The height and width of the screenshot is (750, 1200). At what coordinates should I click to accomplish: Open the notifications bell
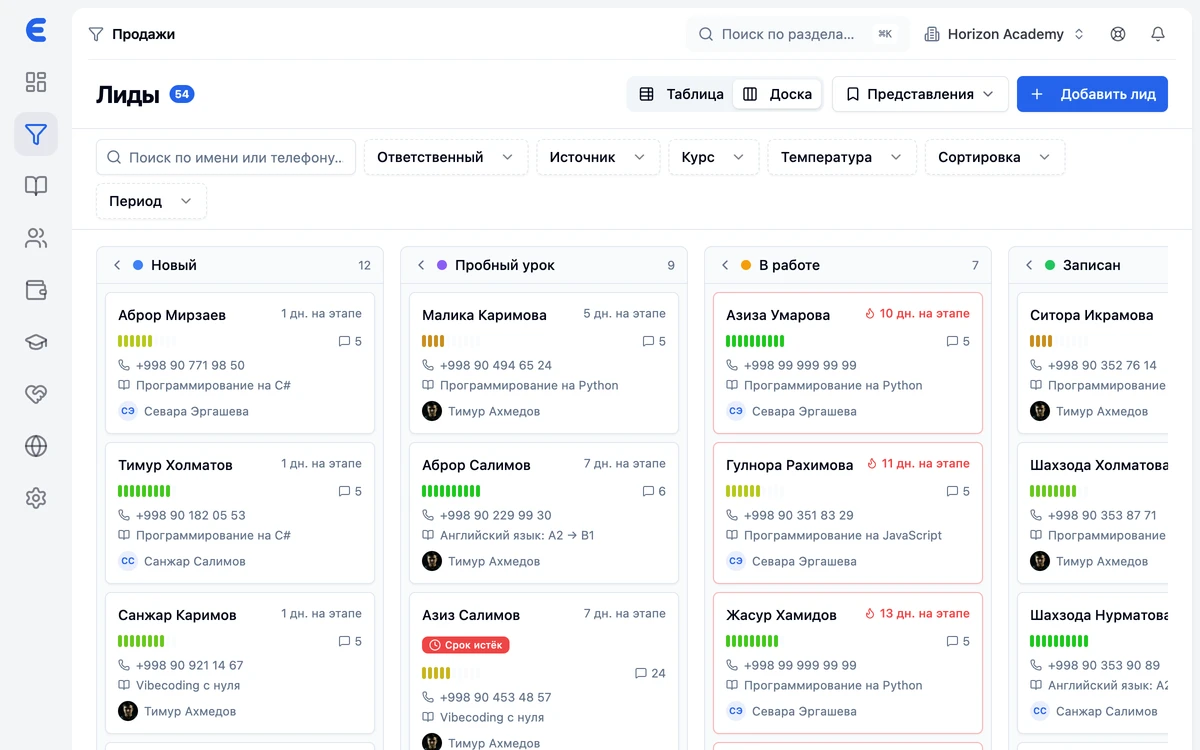pyautogui.click(x=1158, y=34)
